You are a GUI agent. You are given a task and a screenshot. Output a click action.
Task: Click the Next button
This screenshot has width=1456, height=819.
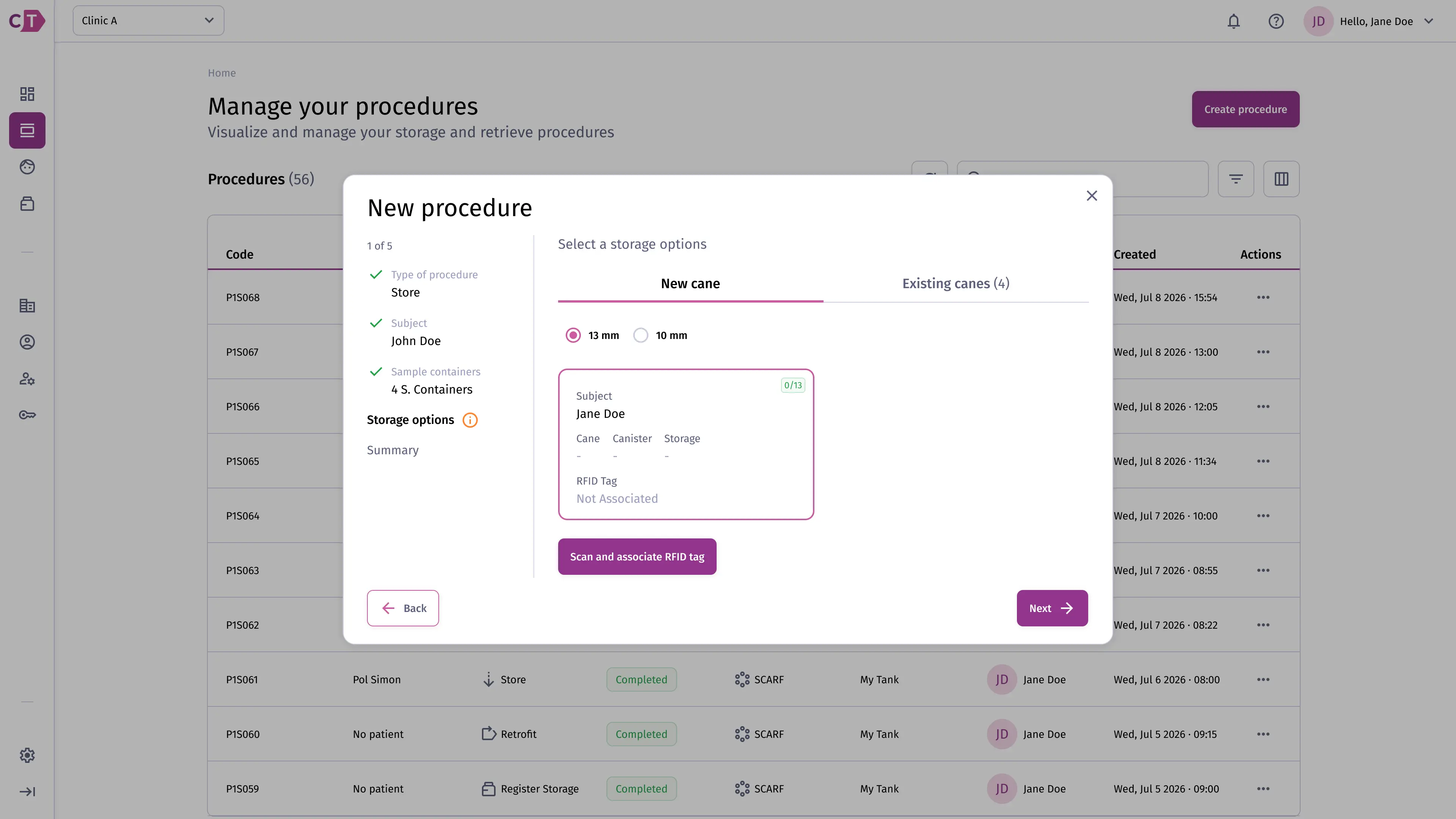[x=1052, y=608]
